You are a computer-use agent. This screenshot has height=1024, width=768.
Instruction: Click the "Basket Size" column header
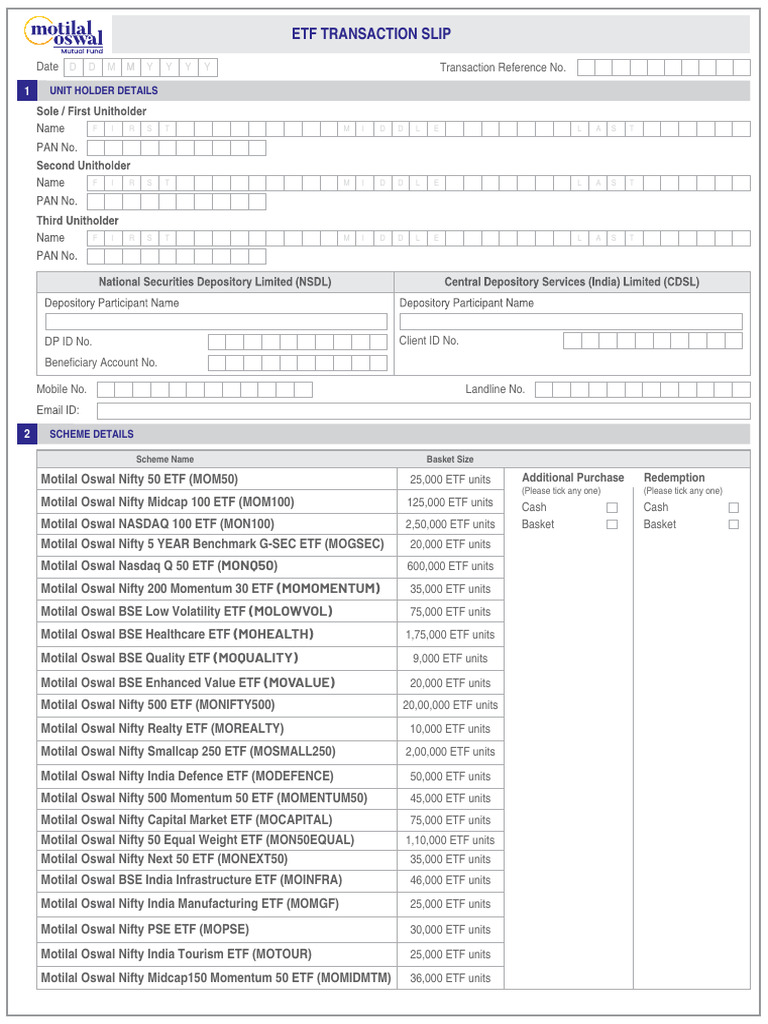(x=450, y=460)
